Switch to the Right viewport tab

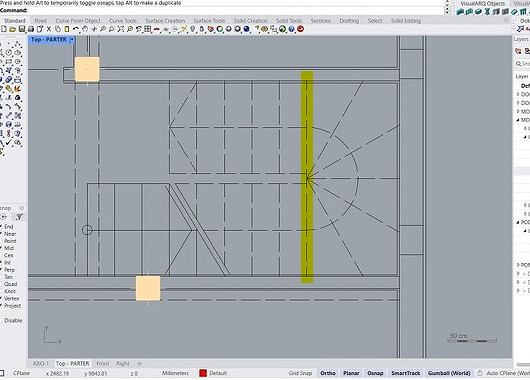[123, 363]
